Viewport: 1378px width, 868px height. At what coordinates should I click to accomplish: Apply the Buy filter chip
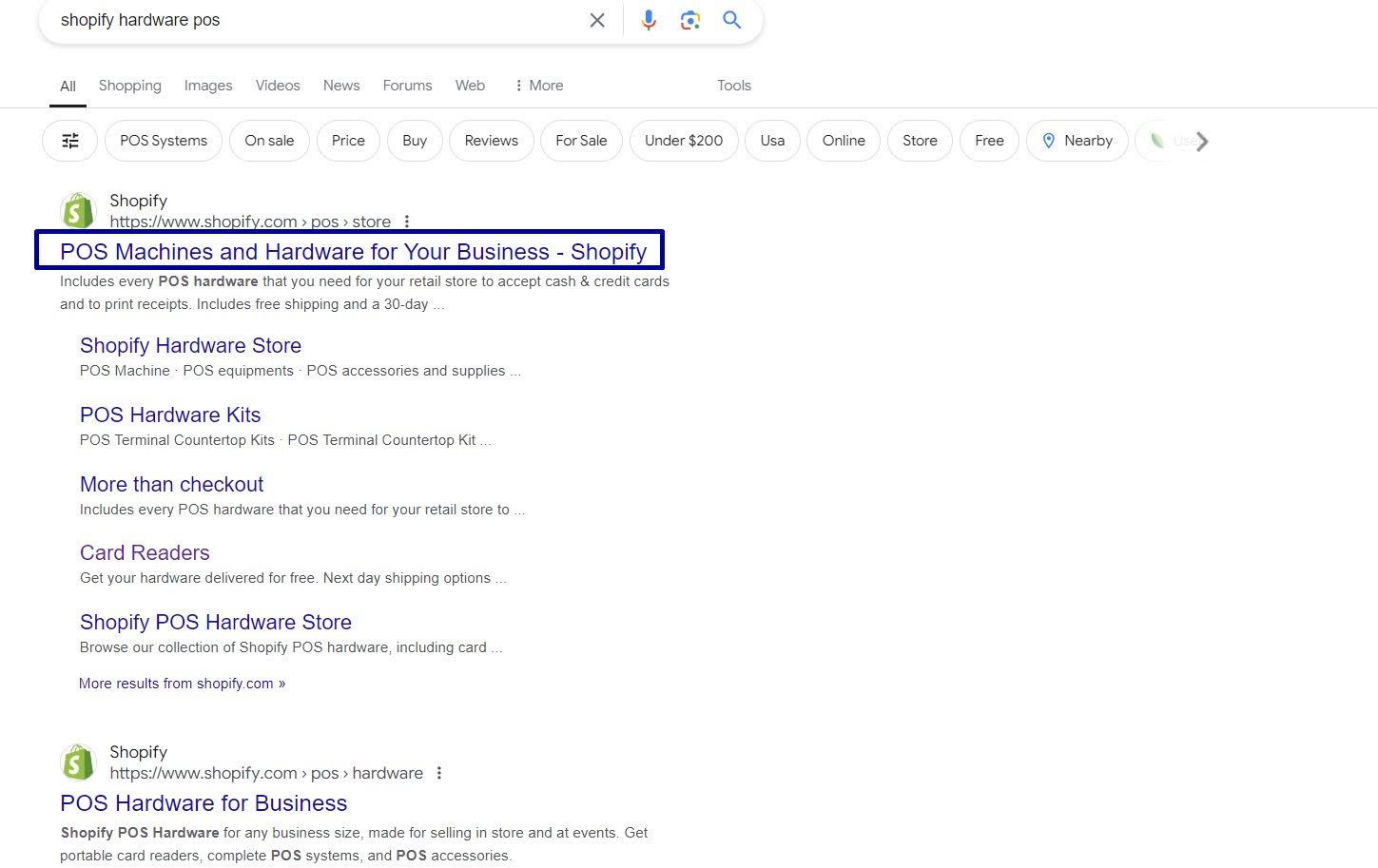point(415,141)
